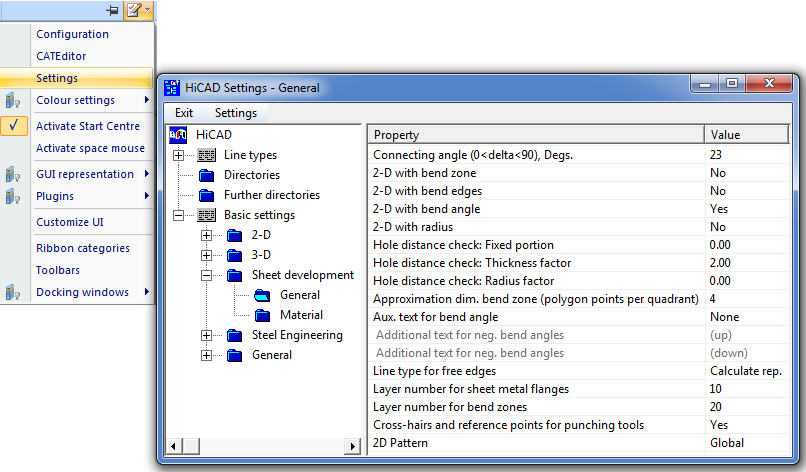Click the HiCAD Settings title bar app icon
The width and height of the screenshot is (806, 472).
[172, 88]
